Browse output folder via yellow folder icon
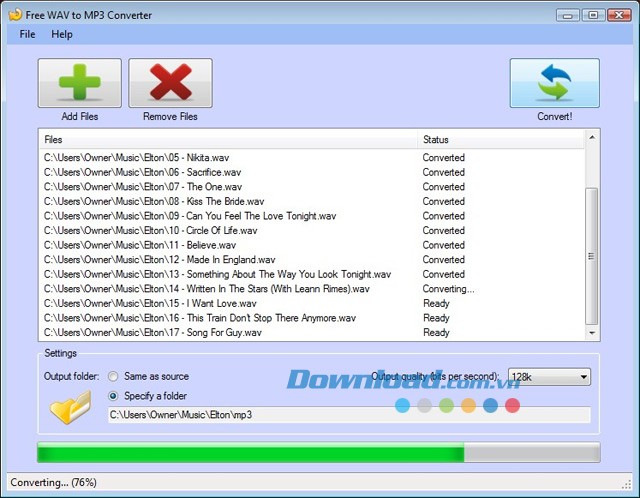Image resolution: width=640 pixels, height=498 pixels. [71, 407]
